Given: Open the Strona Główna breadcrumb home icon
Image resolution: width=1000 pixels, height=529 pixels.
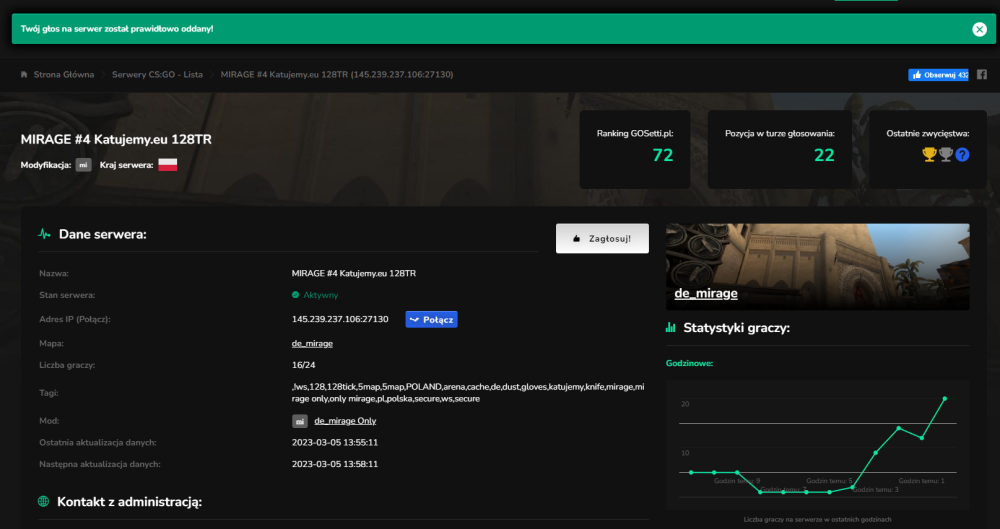Looking at the screenshot, I should tap(24, 75).
